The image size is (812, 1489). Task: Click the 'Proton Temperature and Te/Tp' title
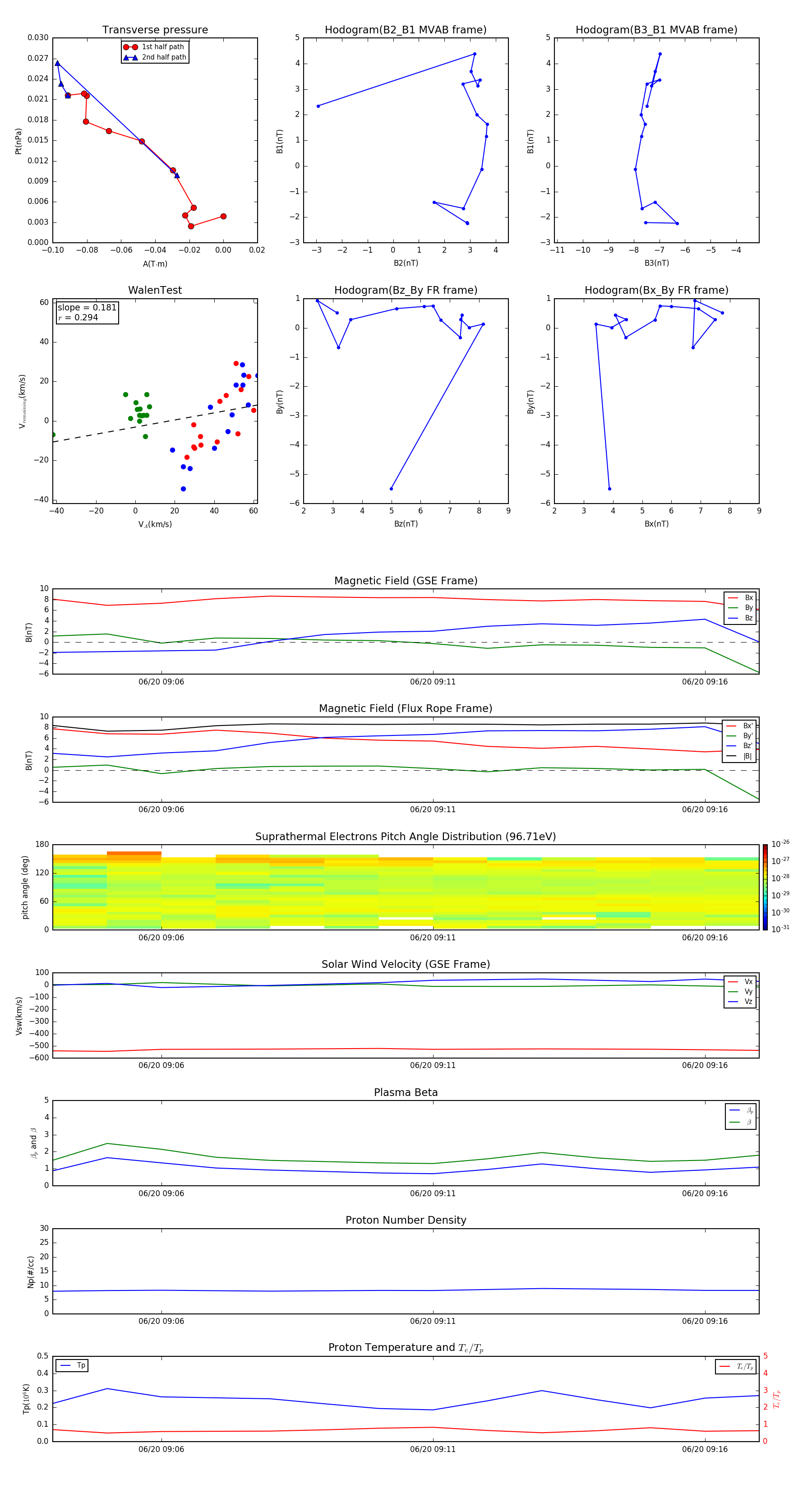(406, 1348)
